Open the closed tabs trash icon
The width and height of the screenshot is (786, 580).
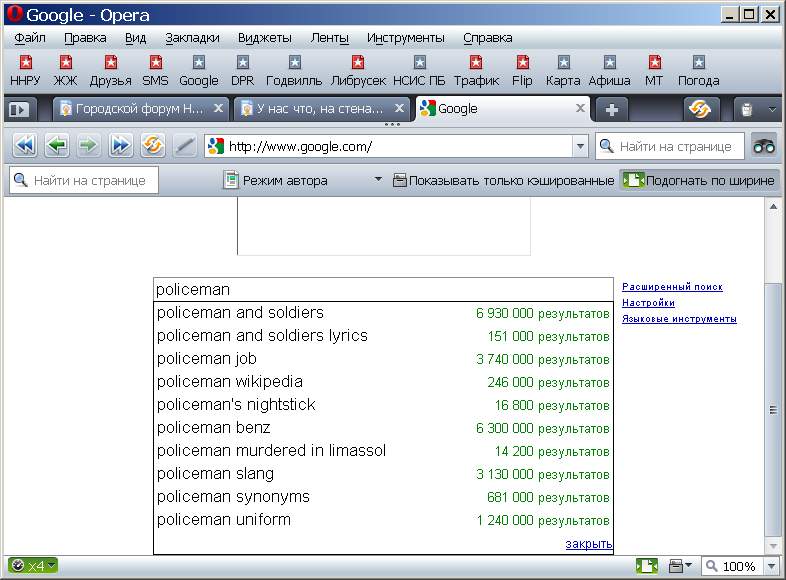[746, 109]
